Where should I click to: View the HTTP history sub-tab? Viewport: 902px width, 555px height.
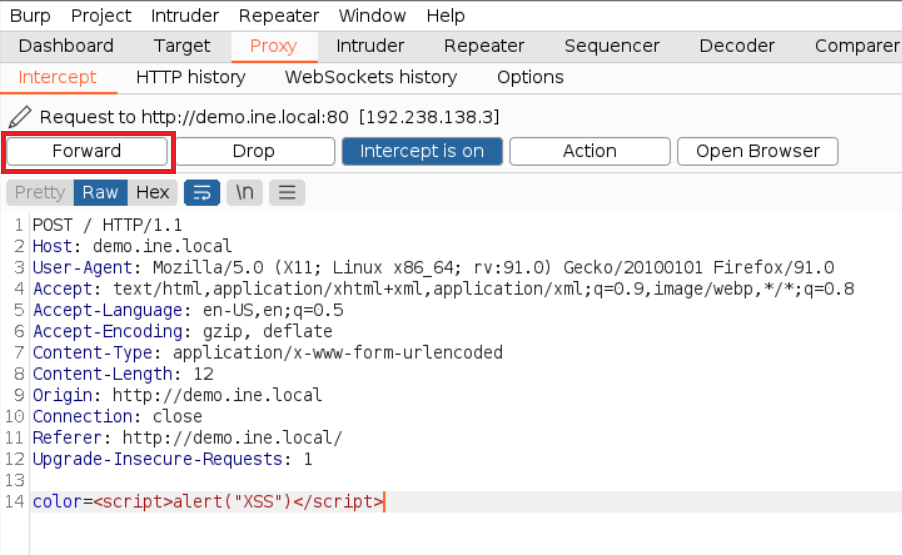coord(190,77)
